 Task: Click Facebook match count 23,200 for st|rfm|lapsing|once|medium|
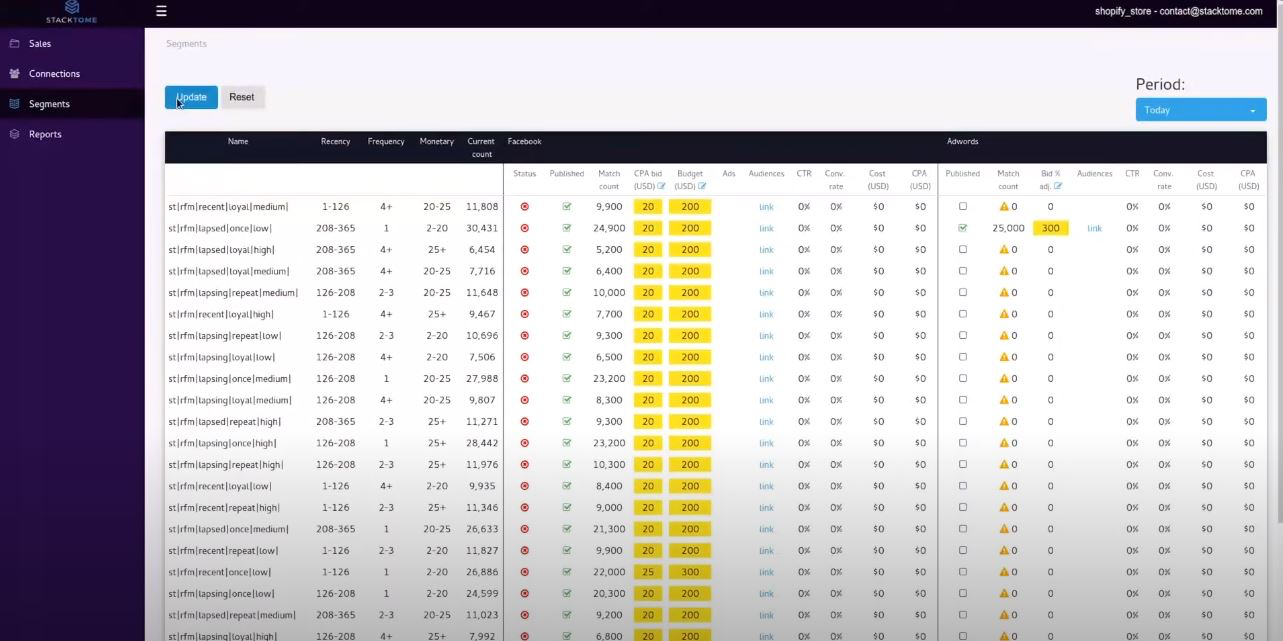(609, 379)
